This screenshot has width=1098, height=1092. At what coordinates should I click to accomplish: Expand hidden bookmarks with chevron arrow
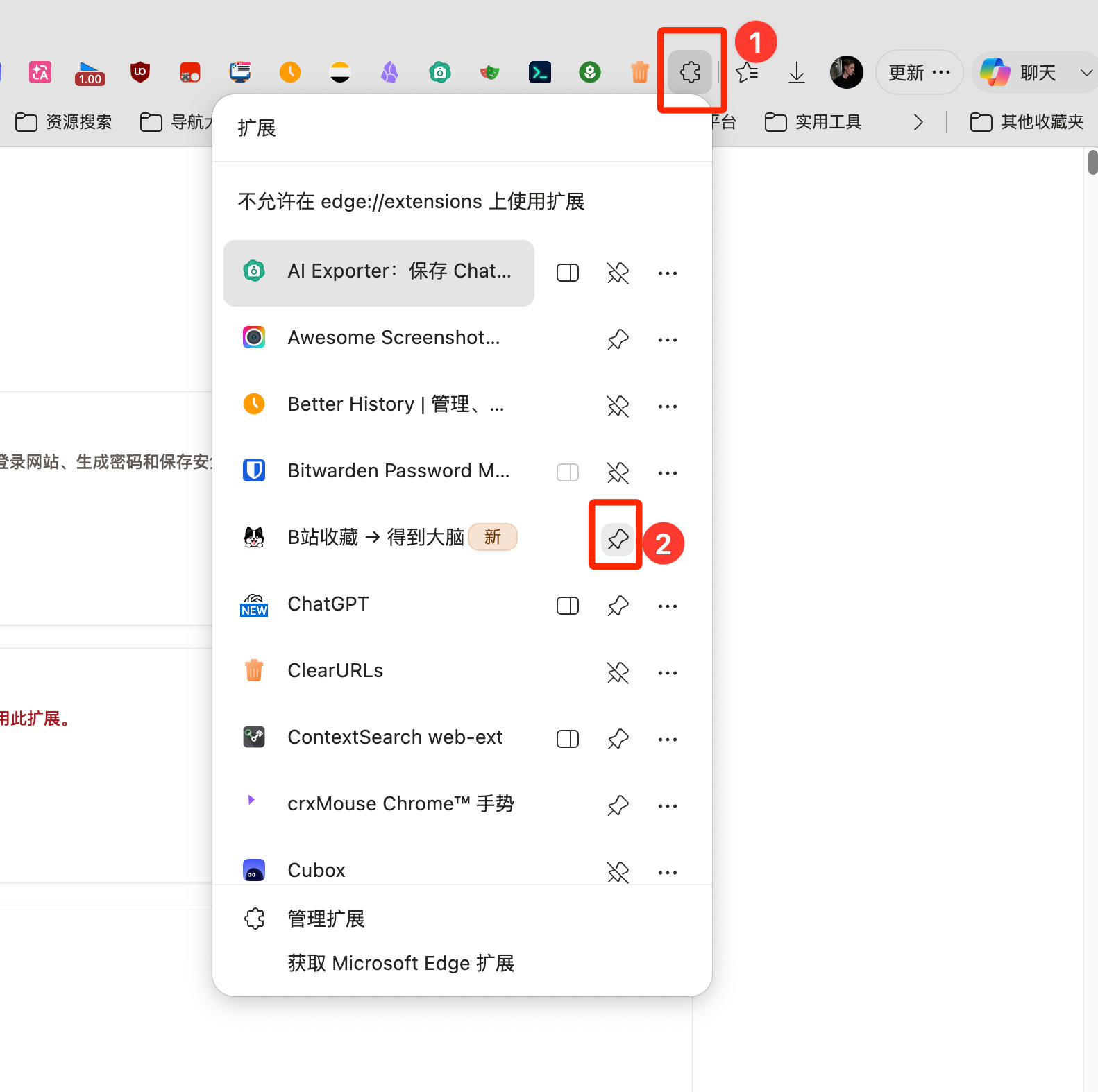click(x=918, y=122)
